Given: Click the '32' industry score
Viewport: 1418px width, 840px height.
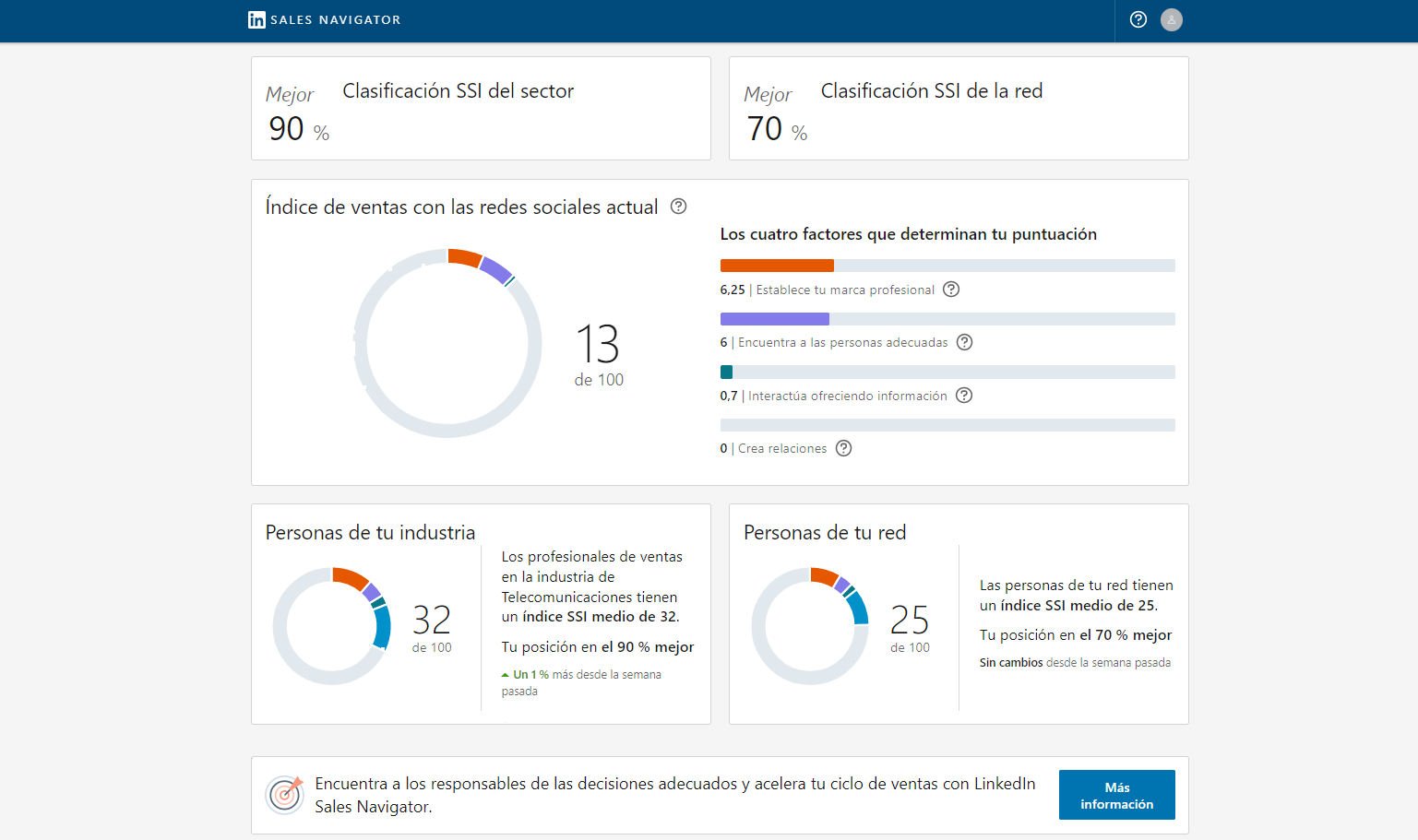Looking at the screenshot, I should (x=432, y=620).
